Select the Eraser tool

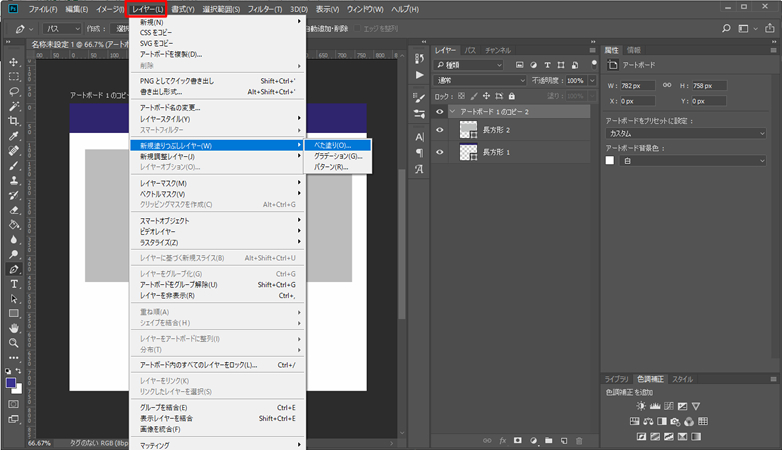[x=14, y=210]
